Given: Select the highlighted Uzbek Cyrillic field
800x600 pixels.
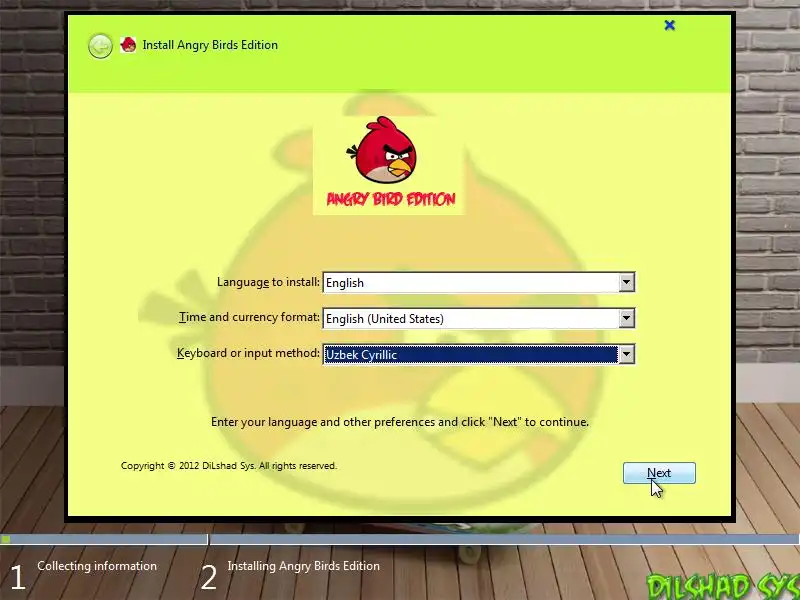Looking at the screenshot, I should [x=479, y=354].
